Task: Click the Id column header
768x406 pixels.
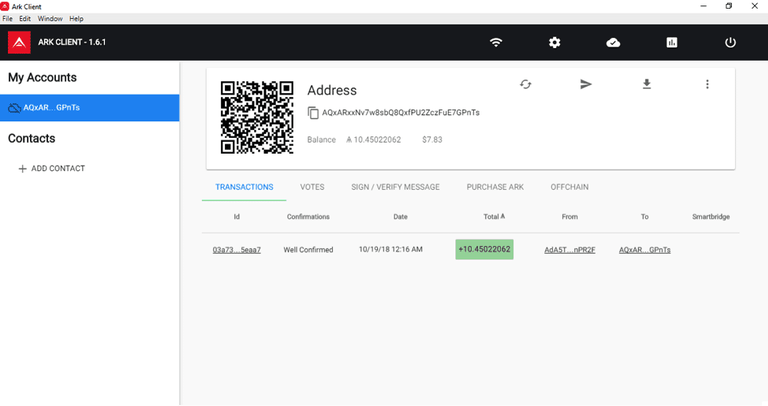Action: tap(237, 216)
